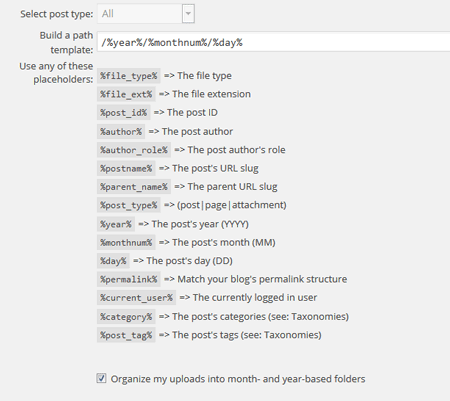
Task: Insert the %file_type% placeholder
Action: click(x=129, y=76)
